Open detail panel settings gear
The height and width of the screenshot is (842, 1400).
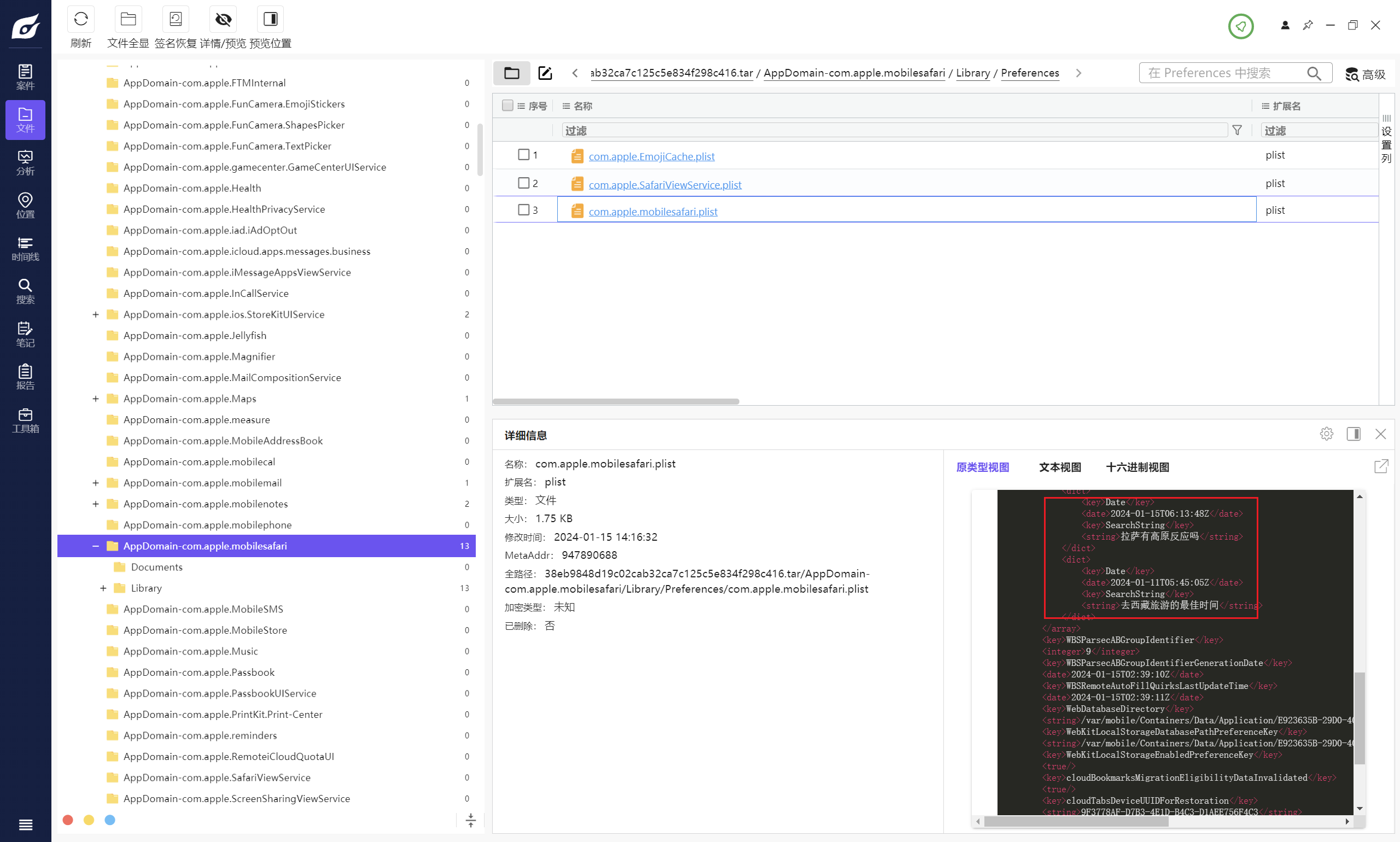point(1326,434)
